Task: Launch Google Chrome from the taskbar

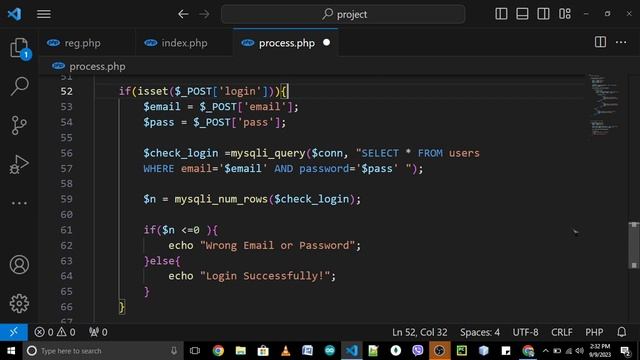Action: [x=218, y=351]
